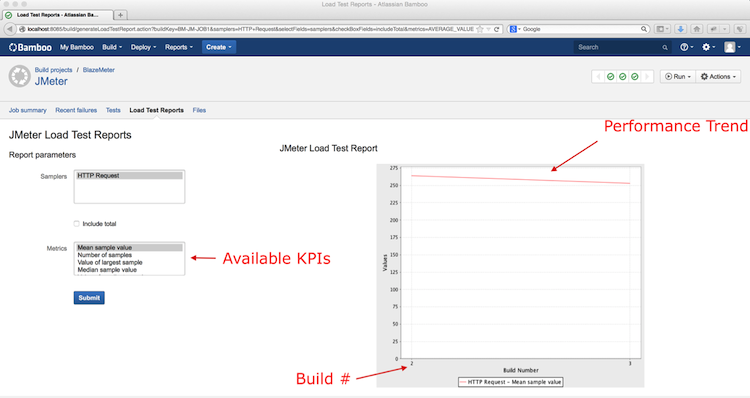Open the BlazeMeter breadcrumb link
The height and width of the screenshot is (398, 750).
(x=99, y=70)
